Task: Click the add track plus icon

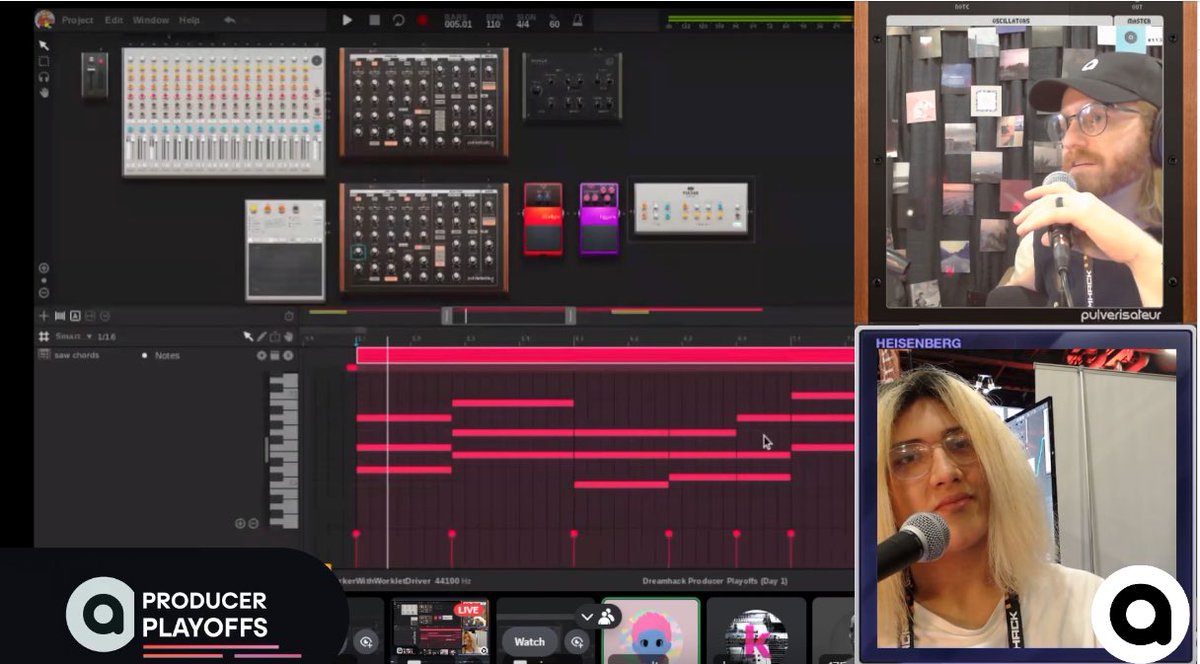Action: pyautogui.click(x=44, y=316)
